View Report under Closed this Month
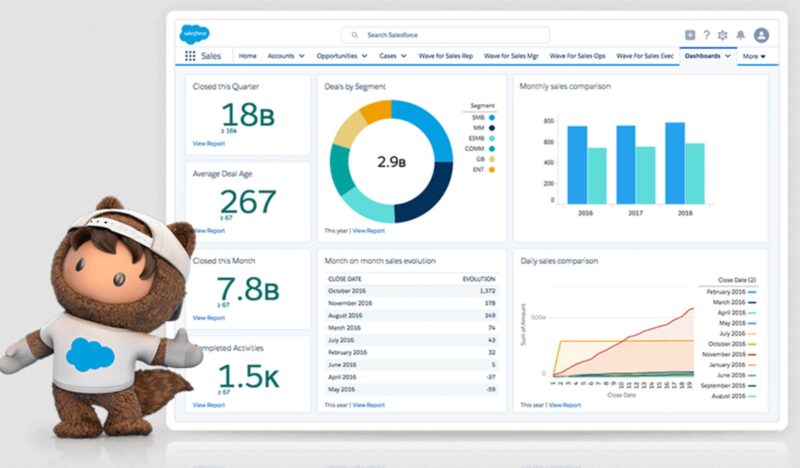The width and height of the screenshot is (800, 468). pos(209,317)
